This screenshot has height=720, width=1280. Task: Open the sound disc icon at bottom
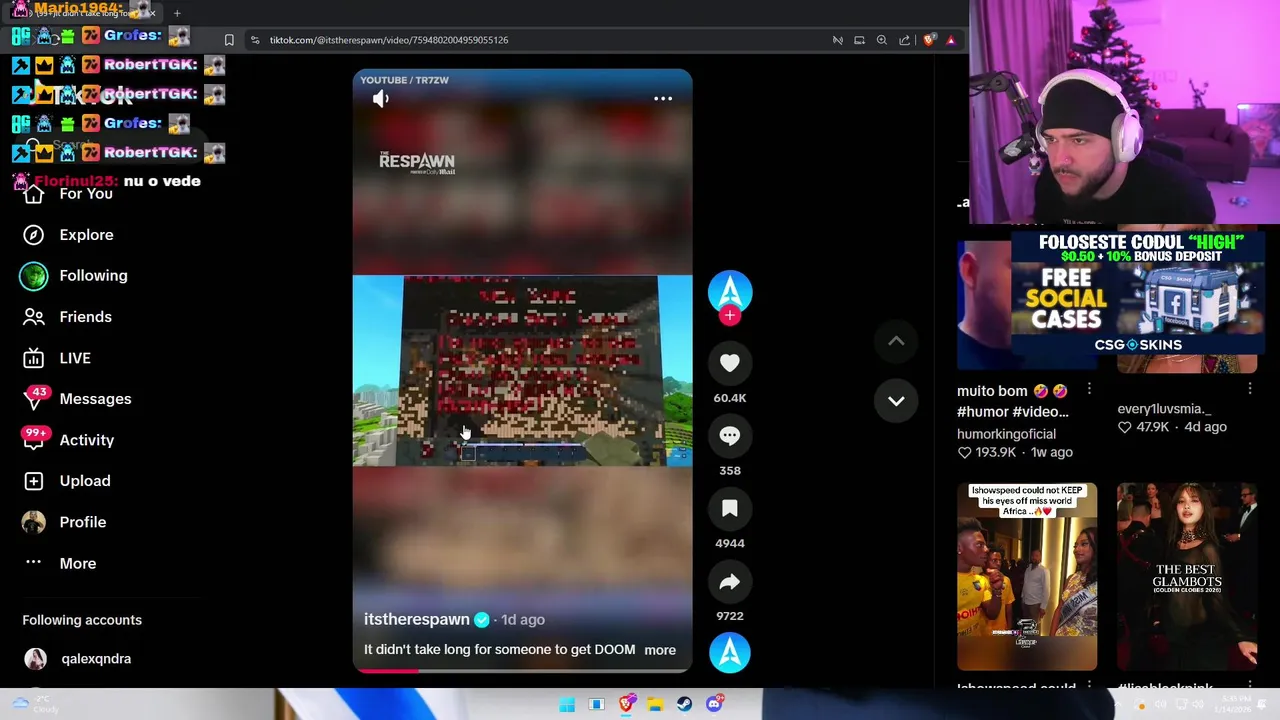point(730,653)
